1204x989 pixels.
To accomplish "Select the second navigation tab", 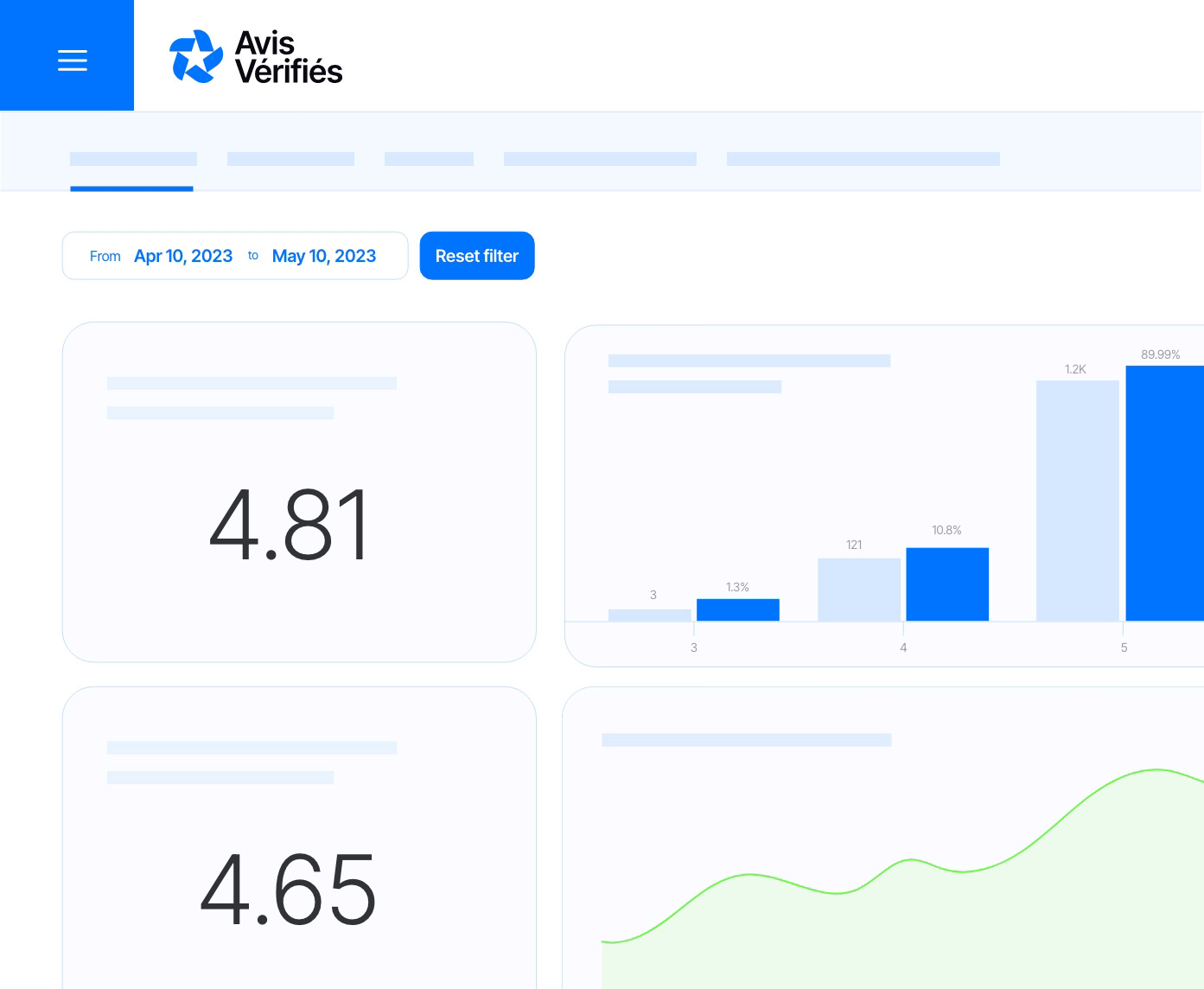I will [x=290, y=159].
